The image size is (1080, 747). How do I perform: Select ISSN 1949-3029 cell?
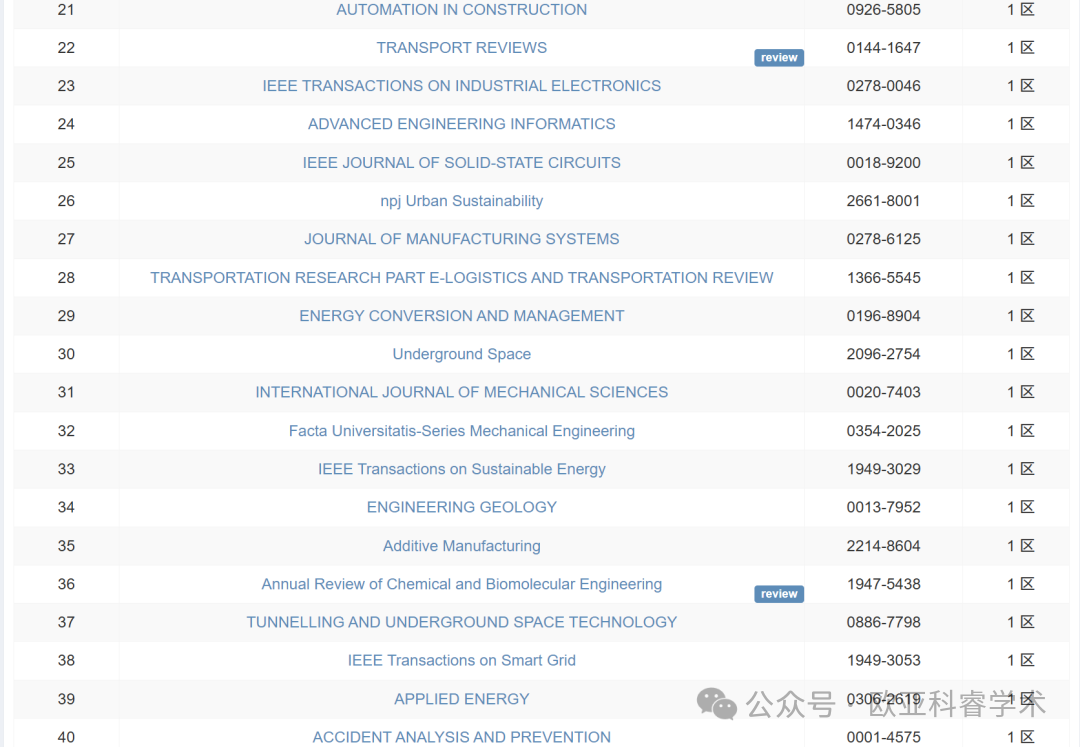pyautogui.click(x=884, y=469)
